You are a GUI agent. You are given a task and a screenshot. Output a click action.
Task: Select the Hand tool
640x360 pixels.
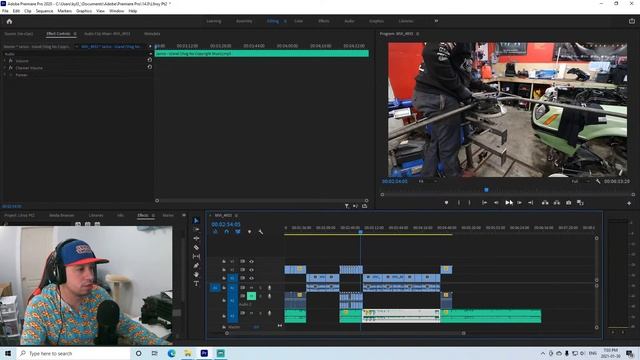click(x=196, y=274)
